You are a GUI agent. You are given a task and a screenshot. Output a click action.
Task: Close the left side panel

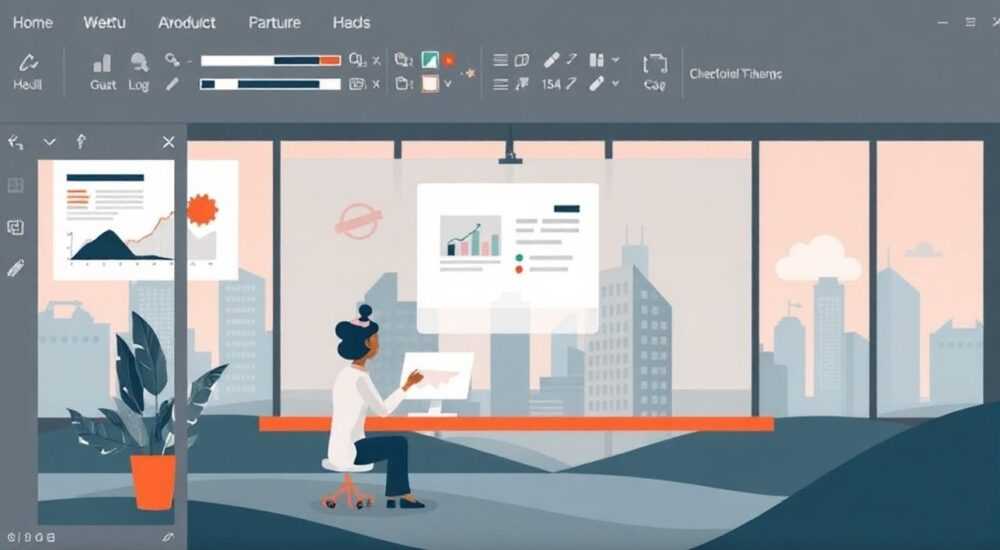(168, 142)
